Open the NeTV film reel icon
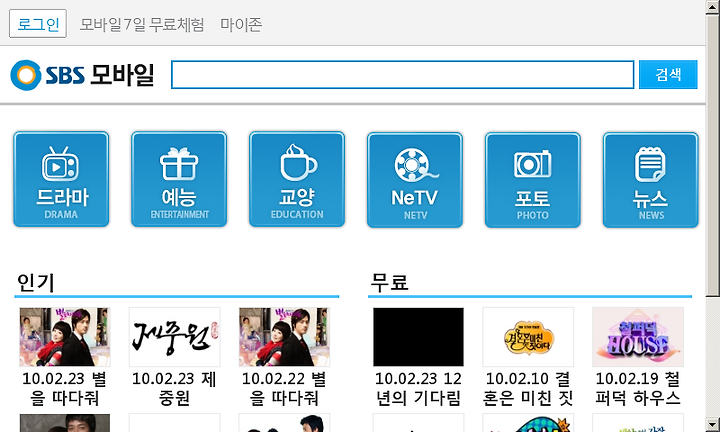 415,180
